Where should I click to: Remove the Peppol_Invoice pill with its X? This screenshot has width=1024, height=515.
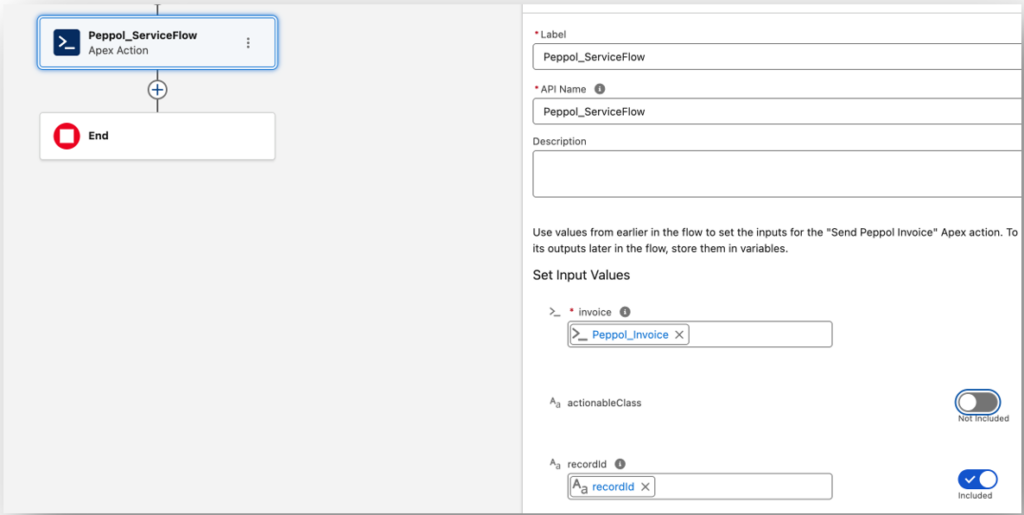coord(680,335)
